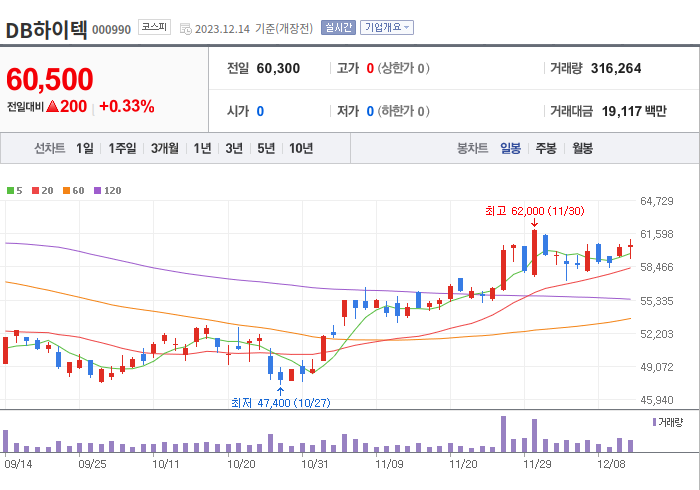Click the tall red 11/30 high candlestick
700x490 pixels.
point(534,253)
